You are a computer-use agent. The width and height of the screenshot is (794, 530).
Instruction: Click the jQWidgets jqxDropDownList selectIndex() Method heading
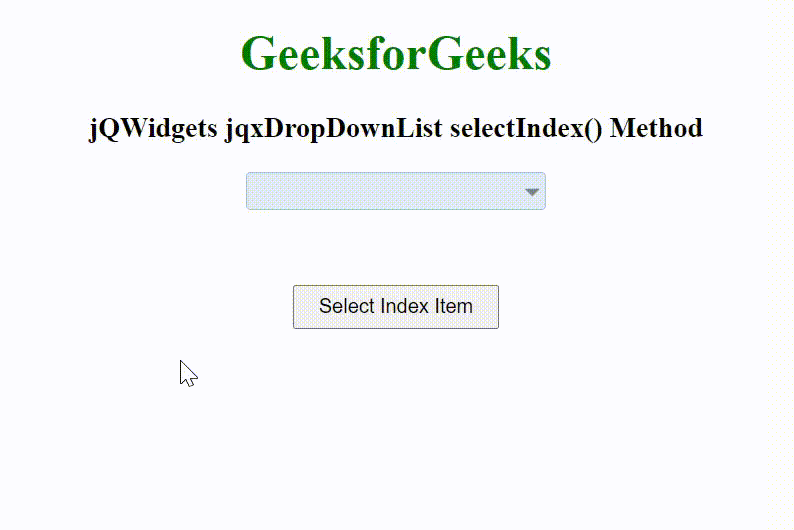tap(395, 129)
